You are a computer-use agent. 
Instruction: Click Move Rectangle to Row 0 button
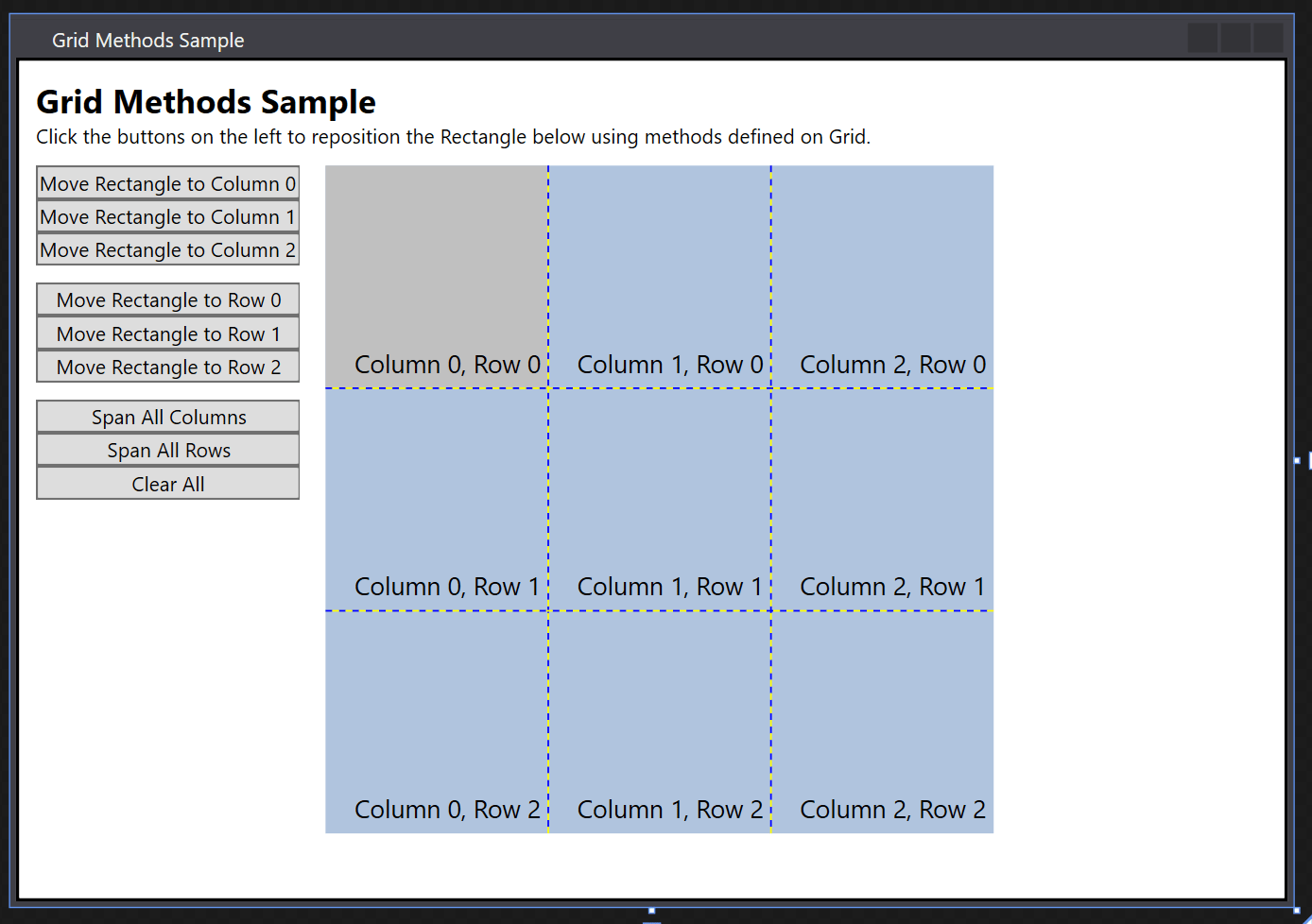(x=167, y=299)
